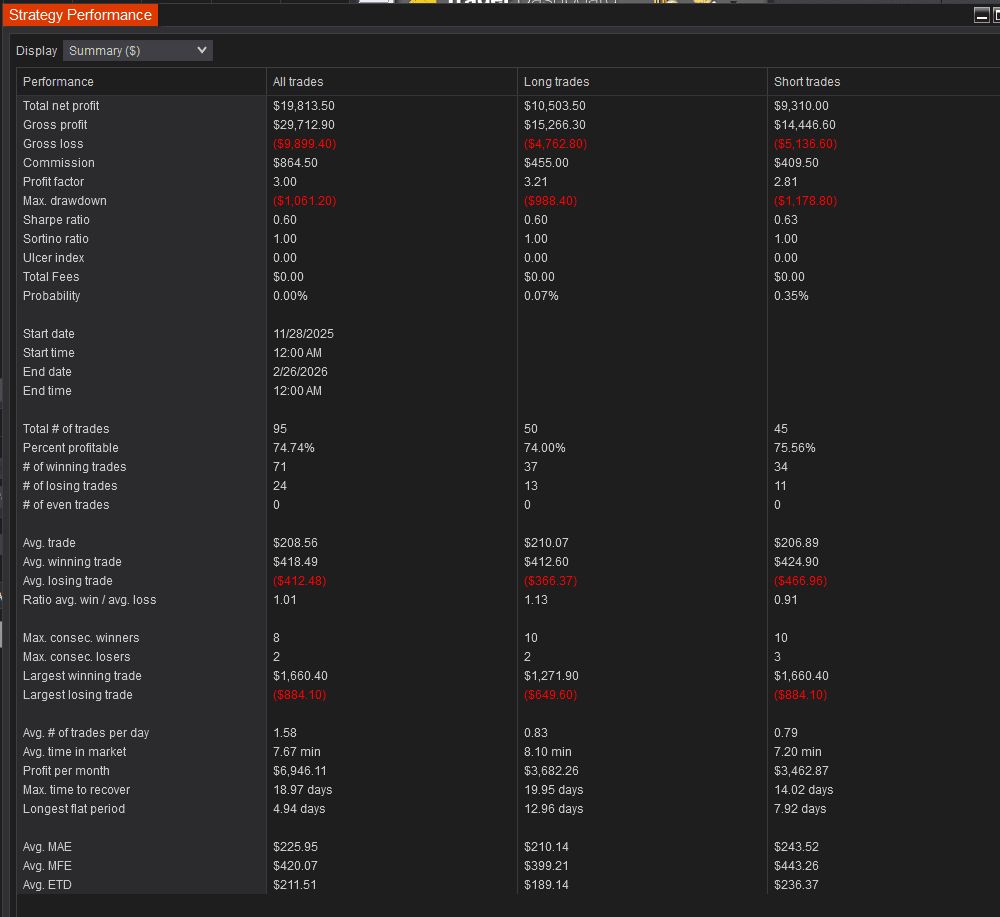Click the Avg. MFE row label
This screenshot has width=1000, height=917.
[x=47, y=866]
